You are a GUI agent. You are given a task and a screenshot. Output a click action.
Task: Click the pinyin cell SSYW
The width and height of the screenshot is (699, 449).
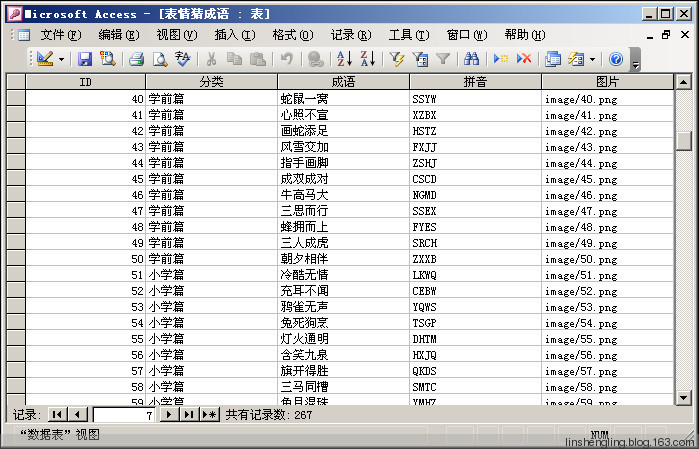point(475,99)
